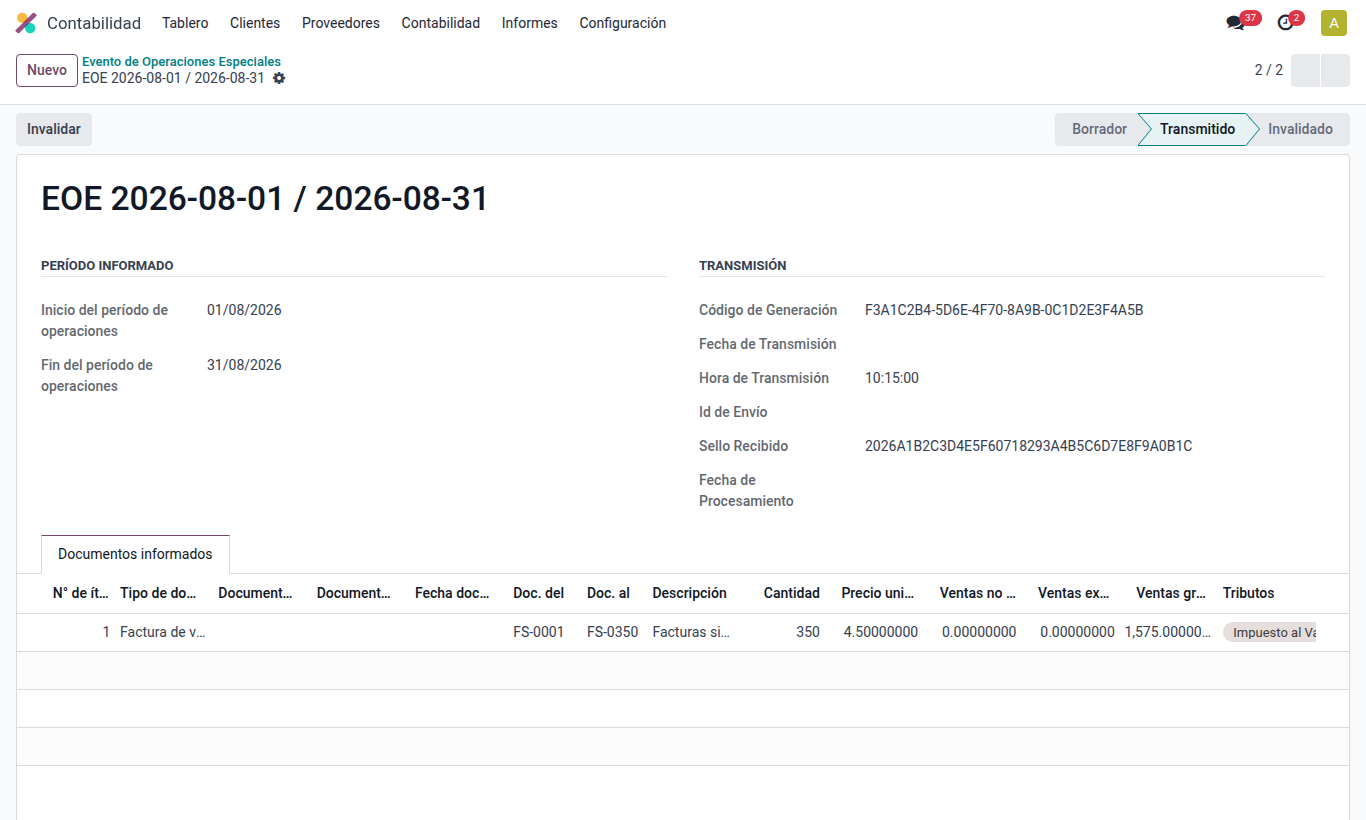Open the Clientes menu

coord(255,23)
